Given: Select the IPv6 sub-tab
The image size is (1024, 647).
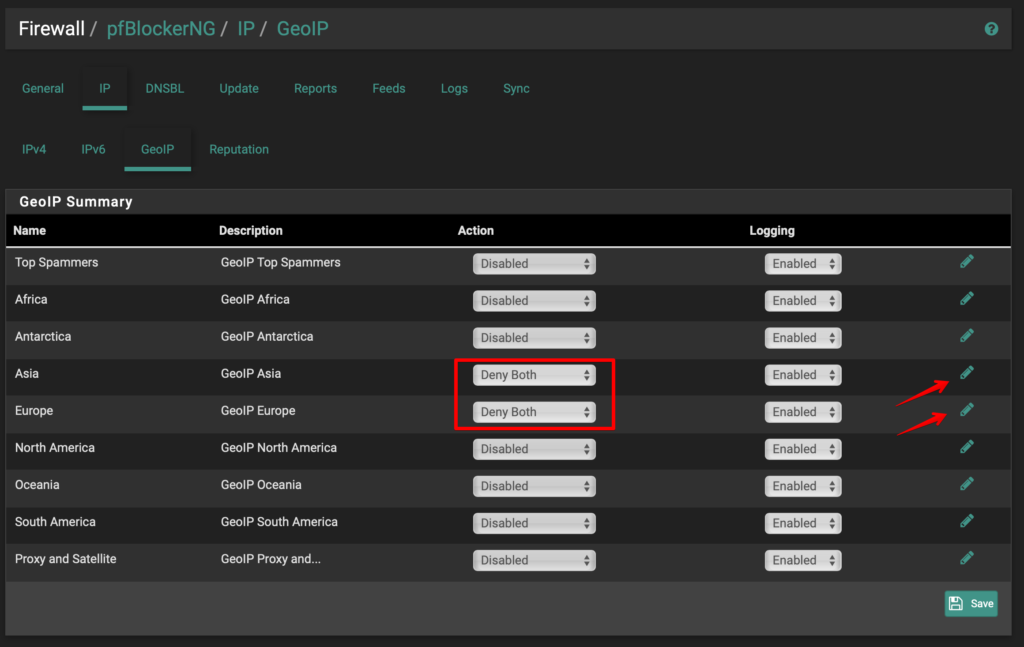Looking at the screenshot, I should point(93,150).
